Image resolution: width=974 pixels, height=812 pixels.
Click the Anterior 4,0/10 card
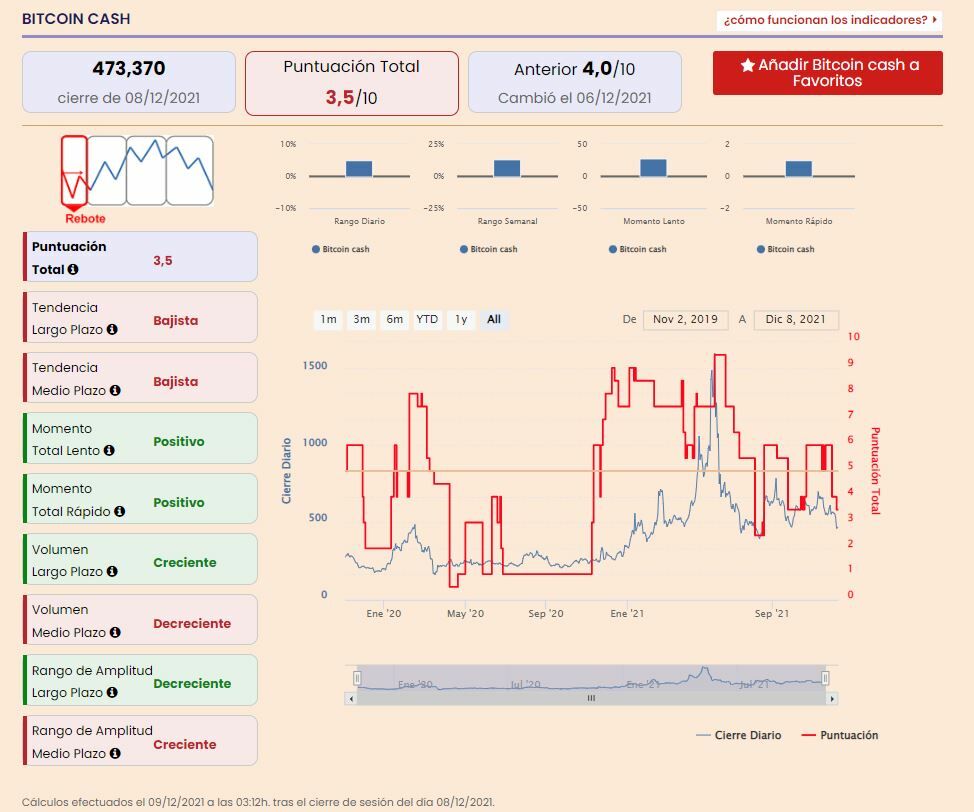click(575, 82)
